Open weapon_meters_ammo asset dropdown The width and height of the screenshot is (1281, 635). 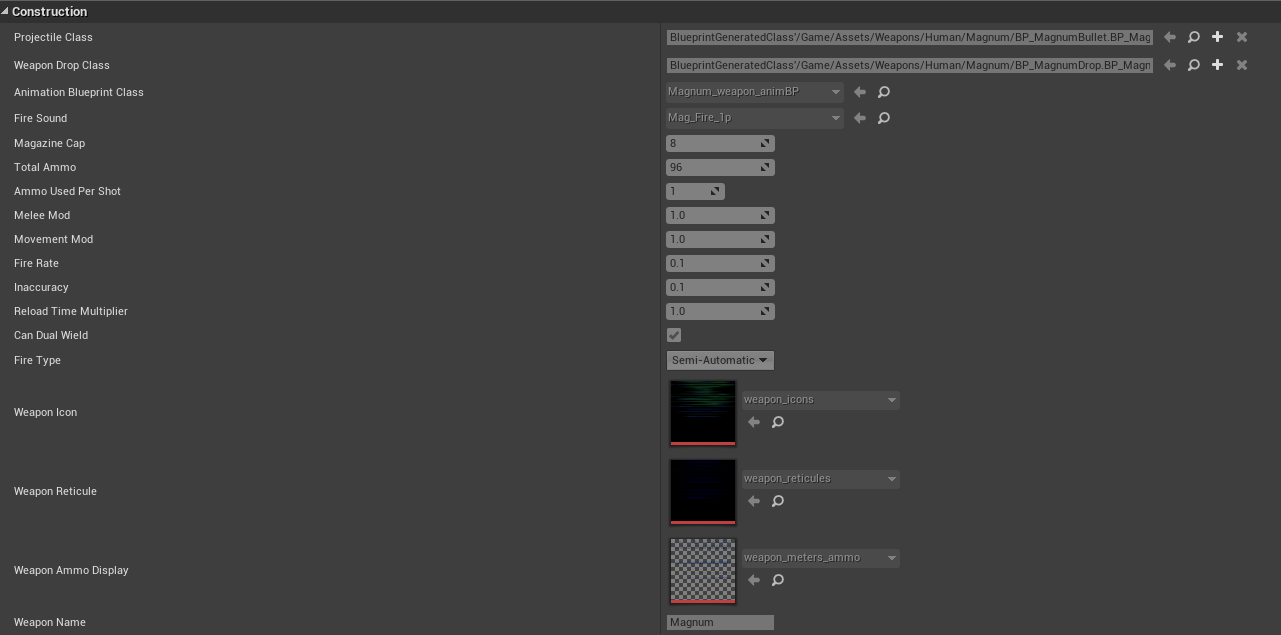pos(820,558)
